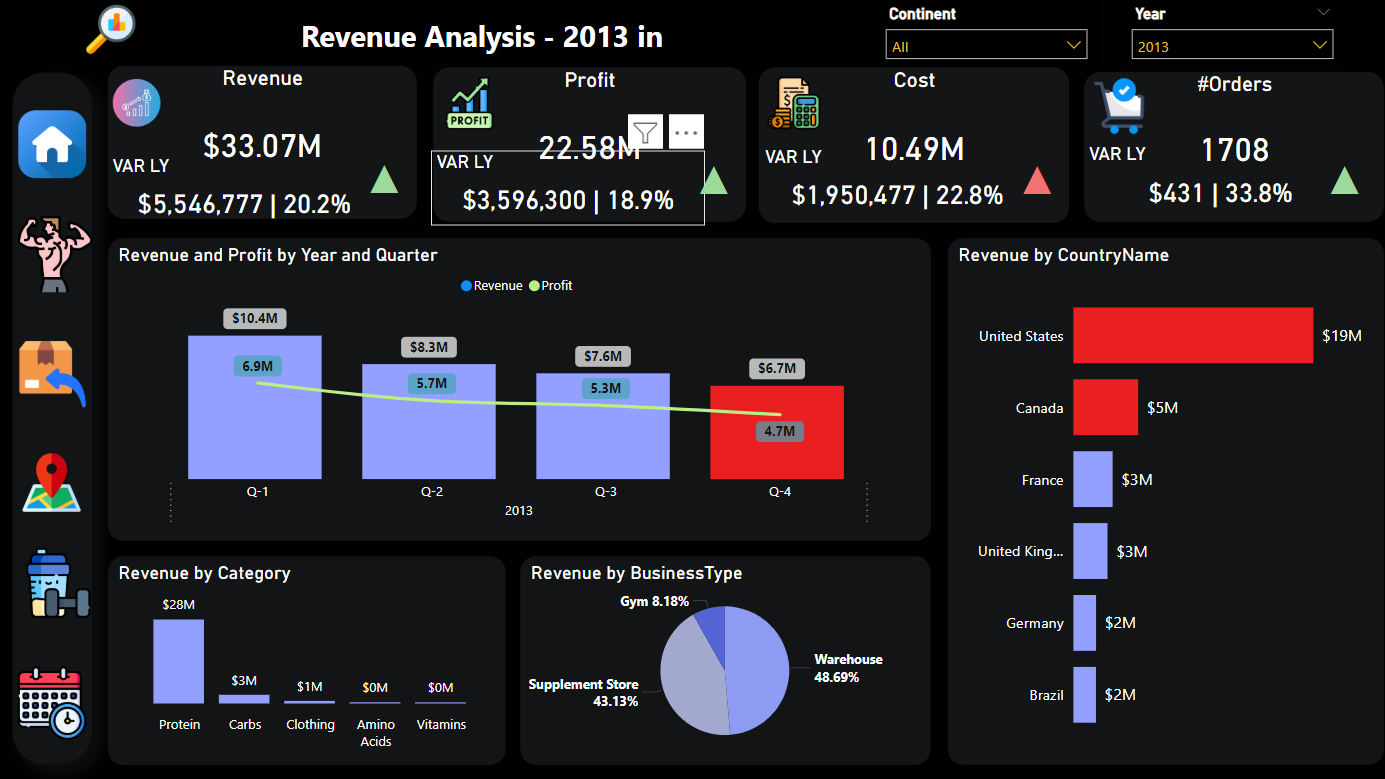The image size is (1385, 779).
Task: Select the Protein category bar
Action: pos(179,661)
